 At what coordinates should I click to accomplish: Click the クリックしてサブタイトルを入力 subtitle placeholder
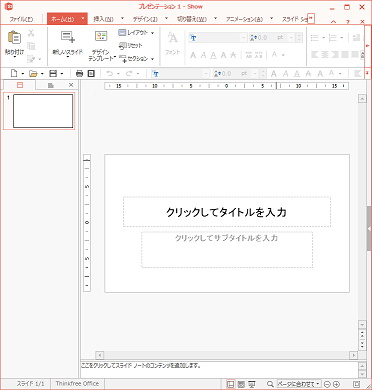click(x=227, y=250)
